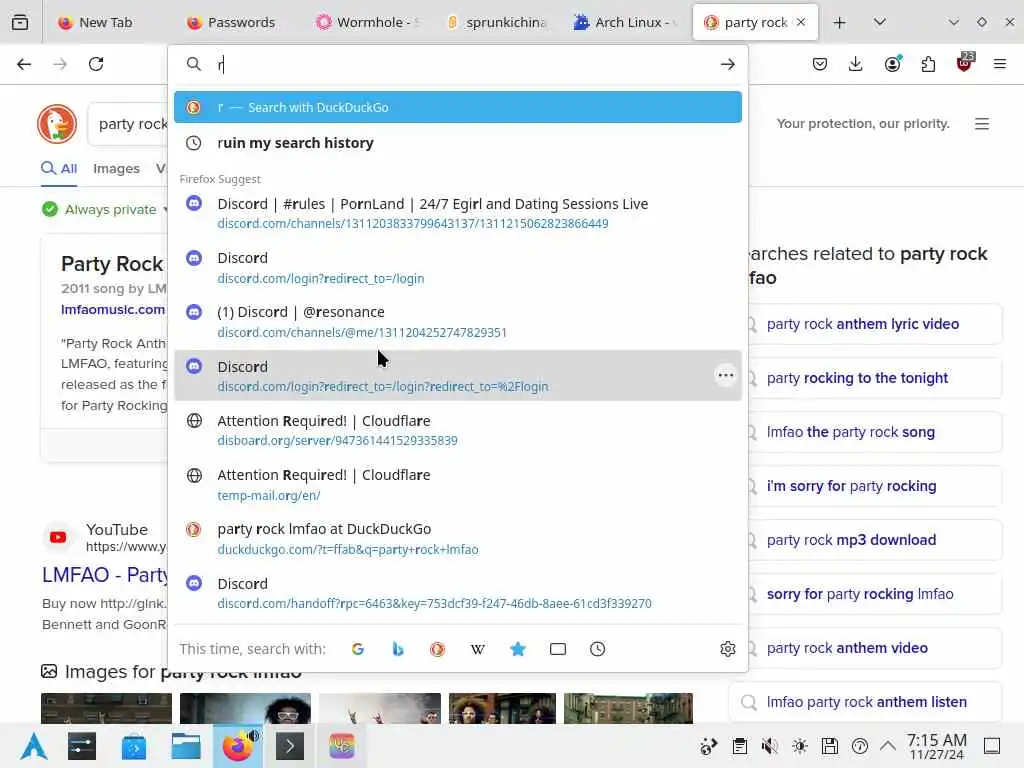
Task: Open Extensions puzzle icon
Action: click(928, 64)
